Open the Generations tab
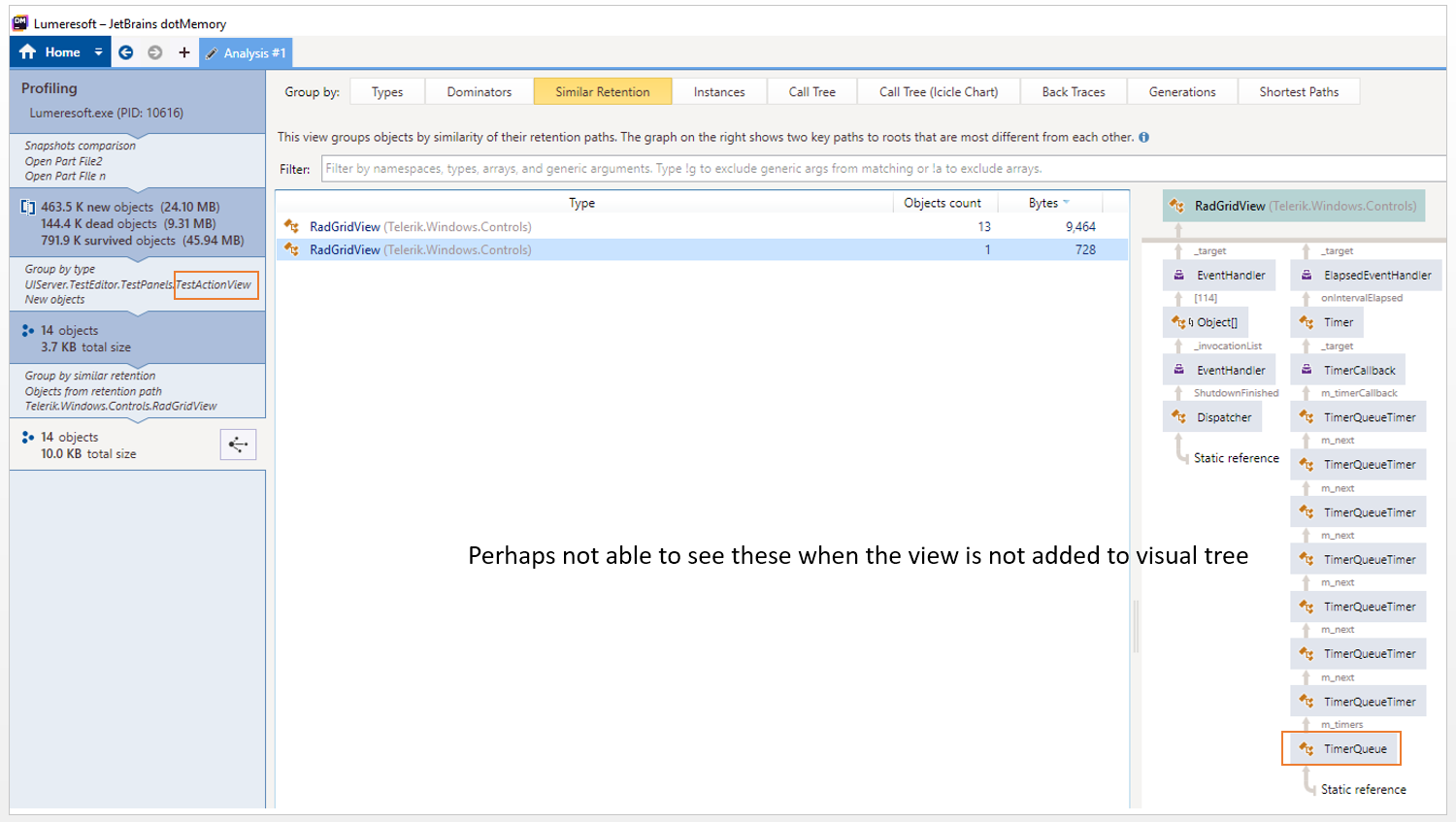The width and height of the screenshot is (1456, 822). [x=1182, y=91]
